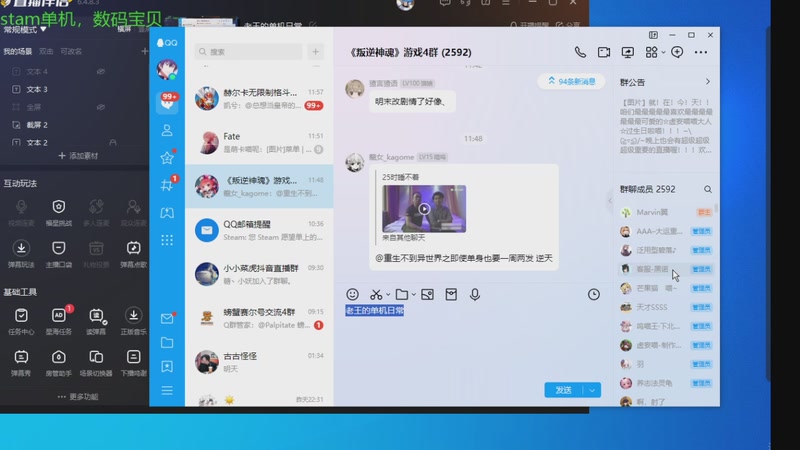Open favorites bookmark icon in QQ sidebar

(167, 366)
